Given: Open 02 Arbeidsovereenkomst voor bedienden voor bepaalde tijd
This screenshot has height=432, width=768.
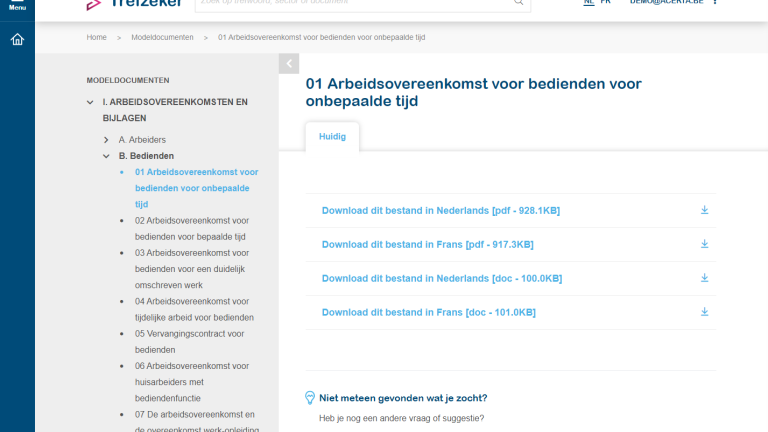Looking at the screenshot, I should 192,229.
